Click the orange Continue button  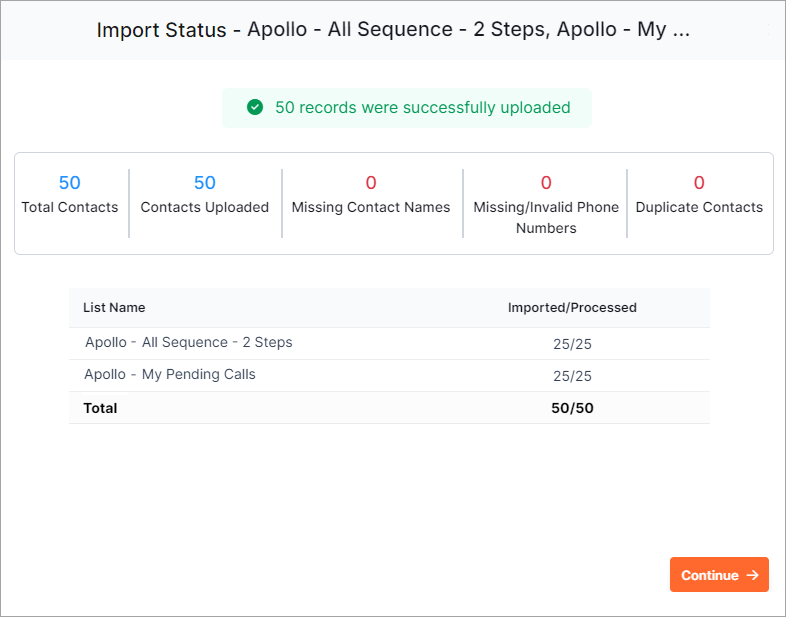tap(719, 574)
